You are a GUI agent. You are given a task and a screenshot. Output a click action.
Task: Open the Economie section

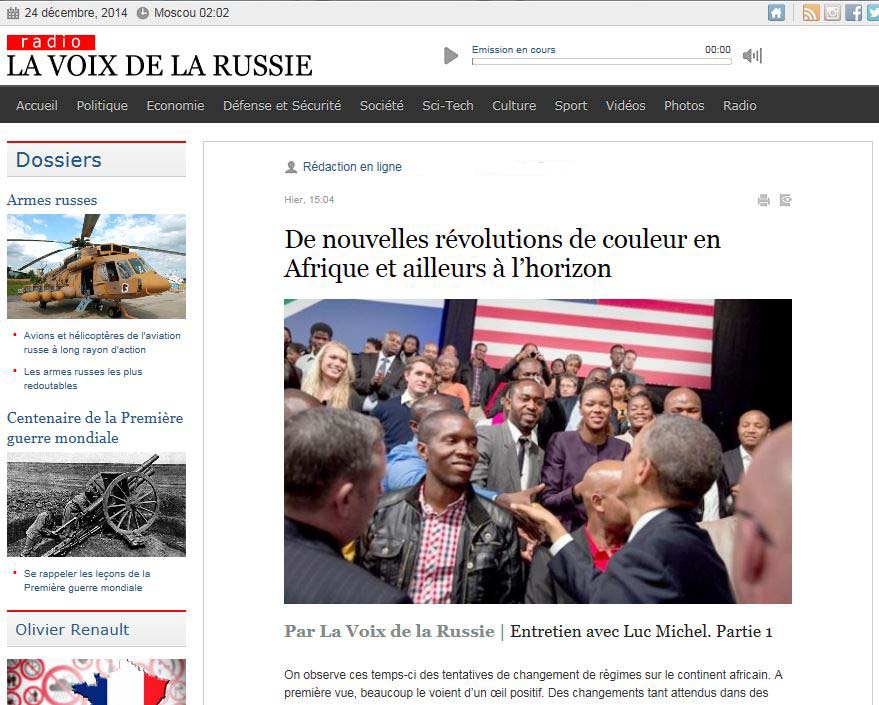(175, 105)
